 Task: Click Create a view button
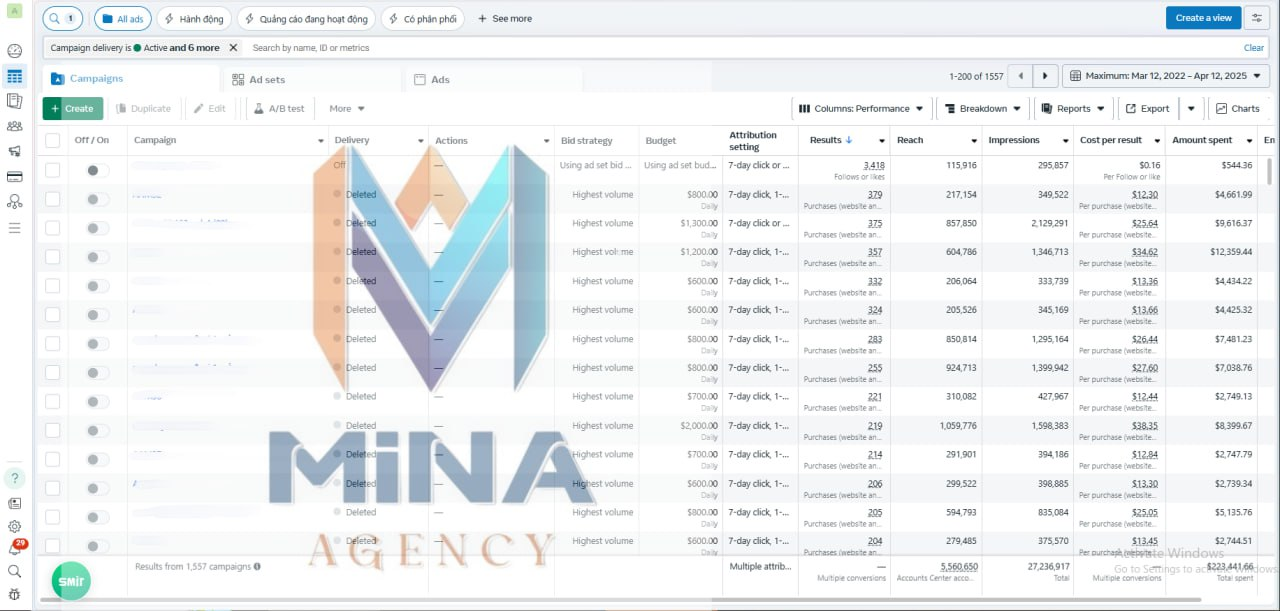[x=1203, y=18]
